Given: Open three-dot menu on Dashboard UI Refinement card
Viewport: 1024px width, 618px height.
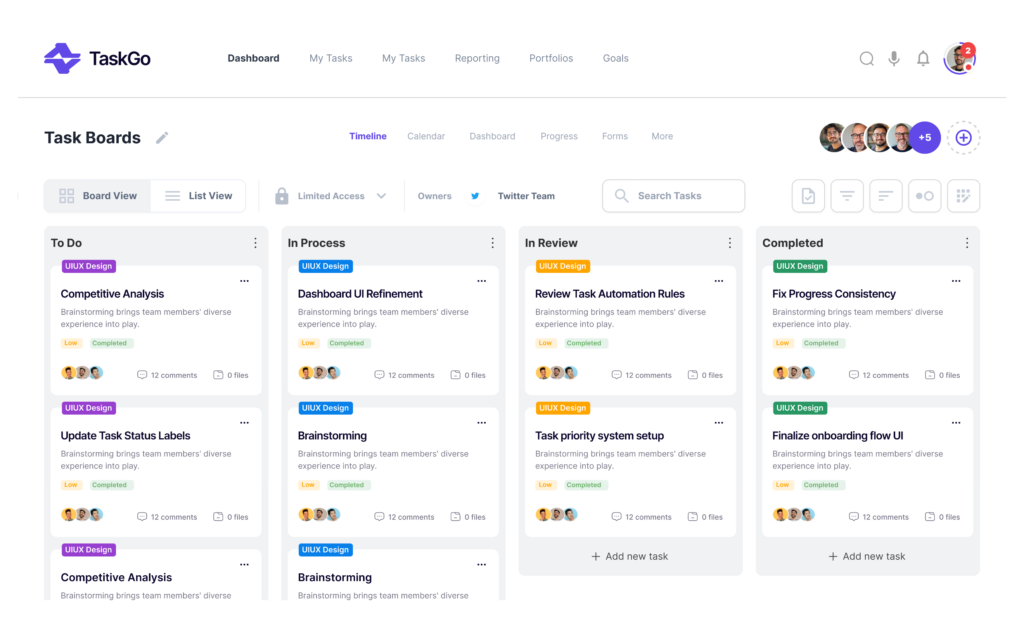Looking at the screenshot, I should [481, 281].
